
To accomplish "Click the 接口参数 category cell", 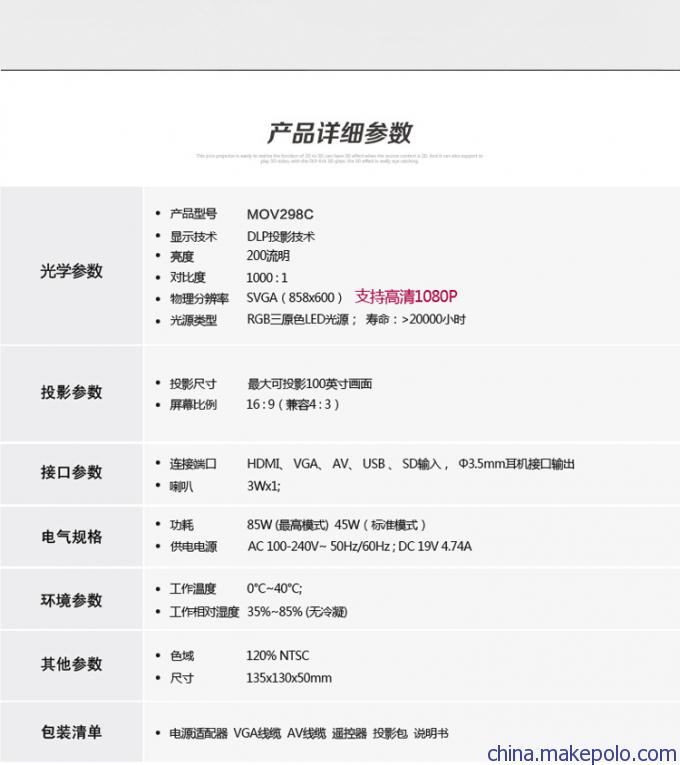I will click(71, 472).
